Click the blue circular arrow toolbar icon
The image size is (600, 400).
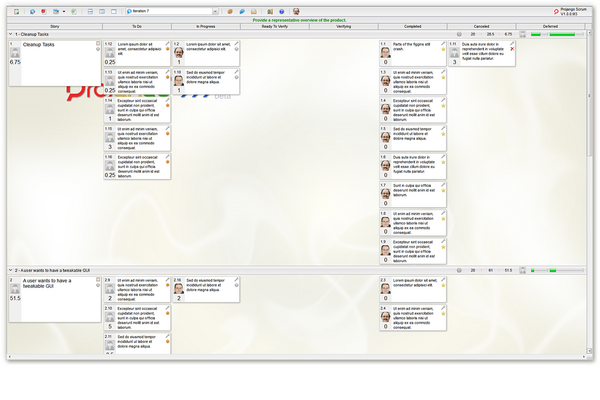click(33, 11)
